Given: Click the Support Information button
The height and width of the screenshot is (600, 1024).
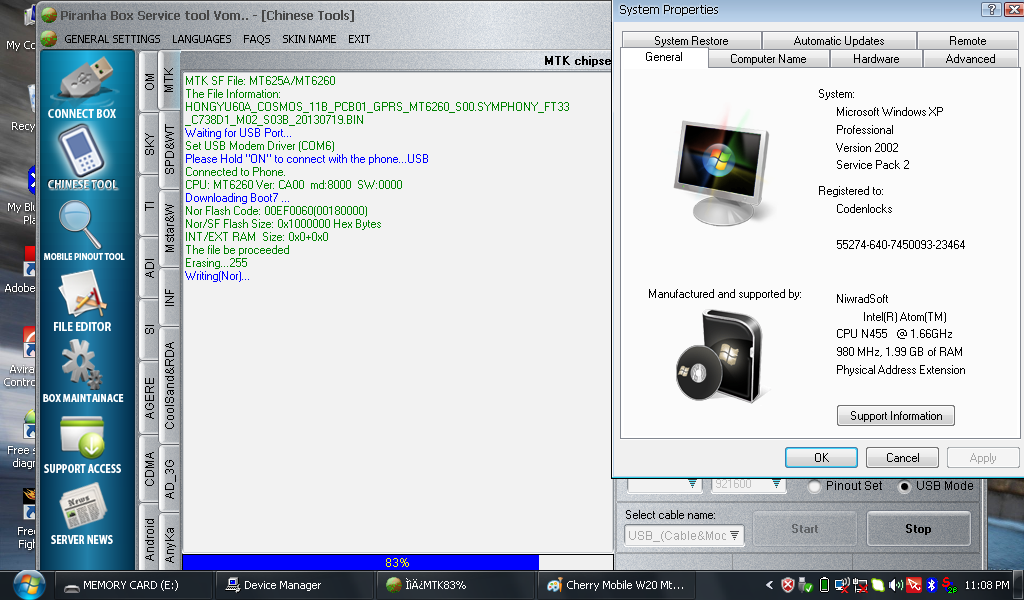Looking at the screenshot, I should click(x=895, y=416).
